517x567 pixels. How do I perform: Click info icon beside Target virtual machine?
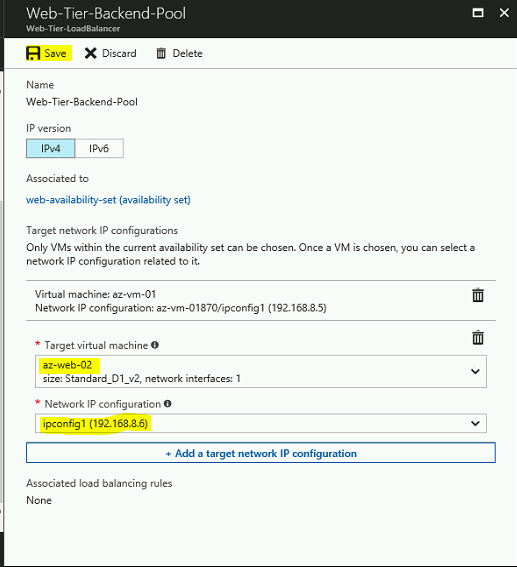tap(155, 345)
